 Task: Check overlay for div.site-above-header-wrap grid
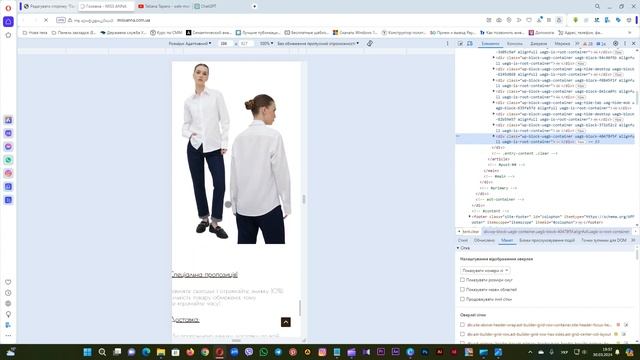click(x=462, y=325)
